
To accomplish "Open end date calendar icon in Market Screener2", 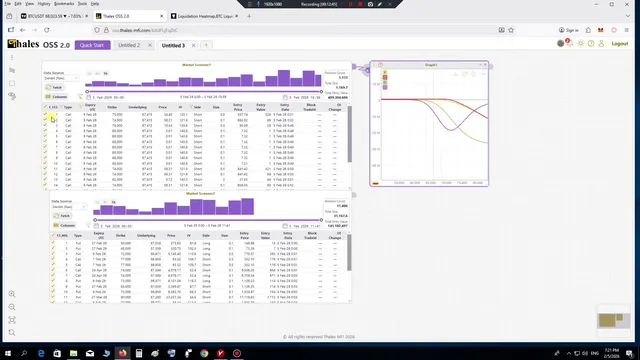I will click(285, 226).
